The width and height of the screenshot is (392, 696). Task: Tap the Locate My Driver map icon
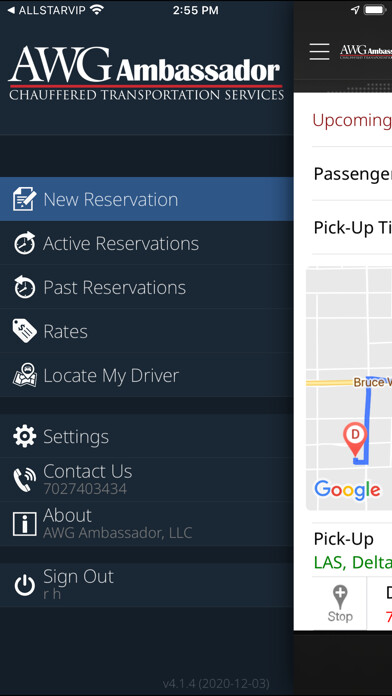tap(24, 375)
